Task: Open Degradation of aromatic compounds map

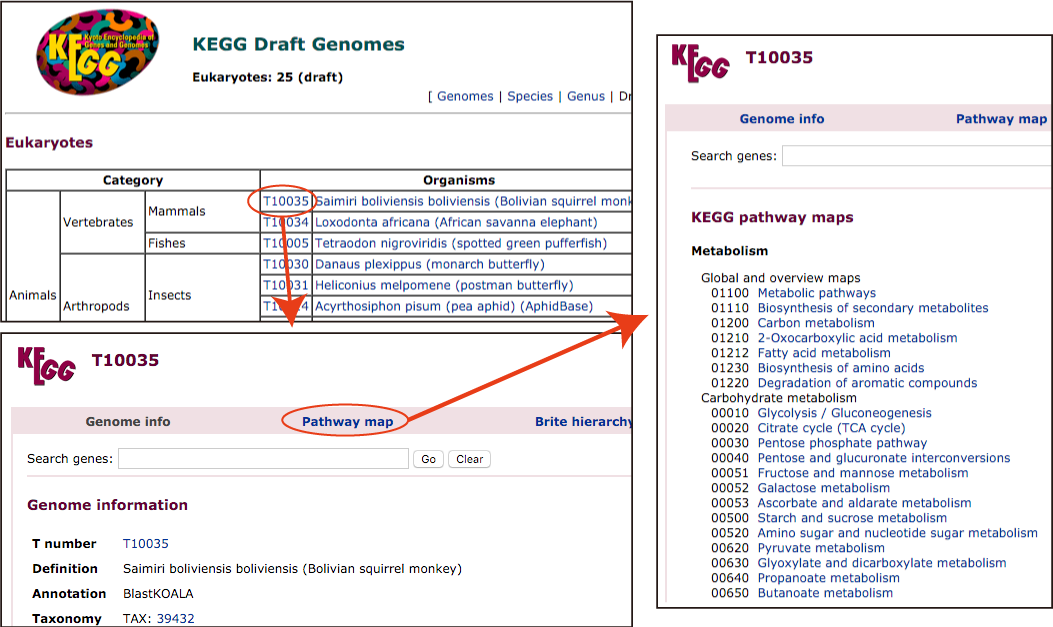Action: (x=867, y=383)
